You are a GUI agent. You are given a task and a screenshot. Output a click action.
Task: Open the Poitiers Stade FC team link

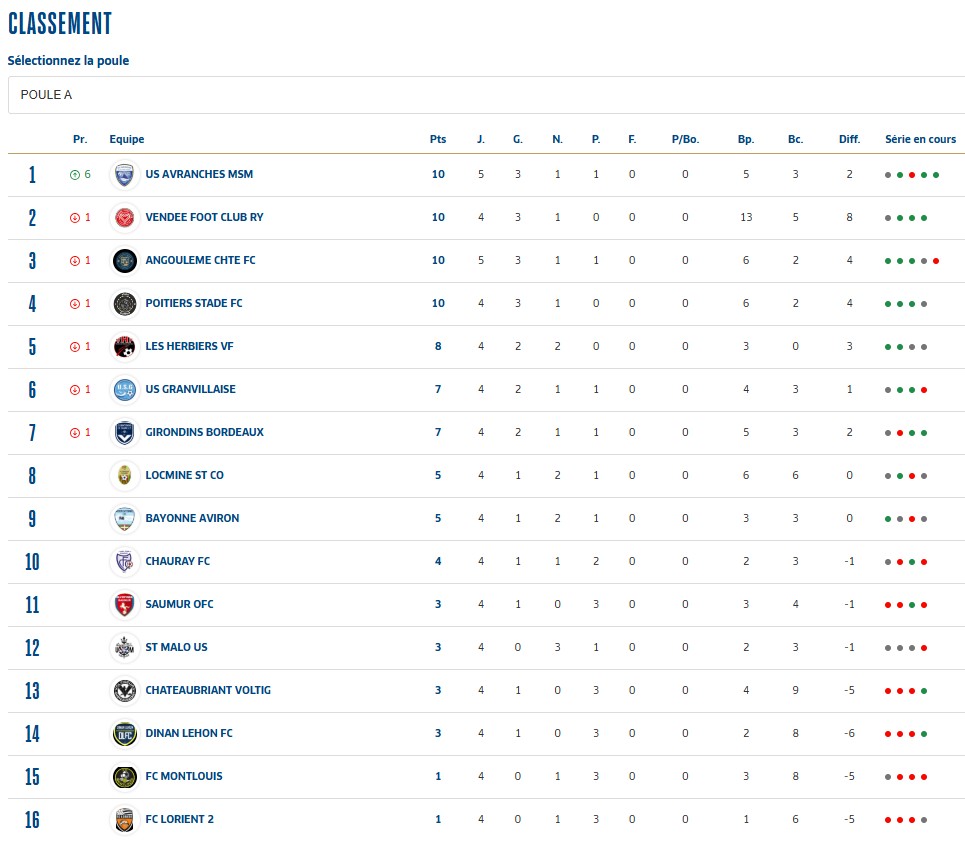coord(193,303)
